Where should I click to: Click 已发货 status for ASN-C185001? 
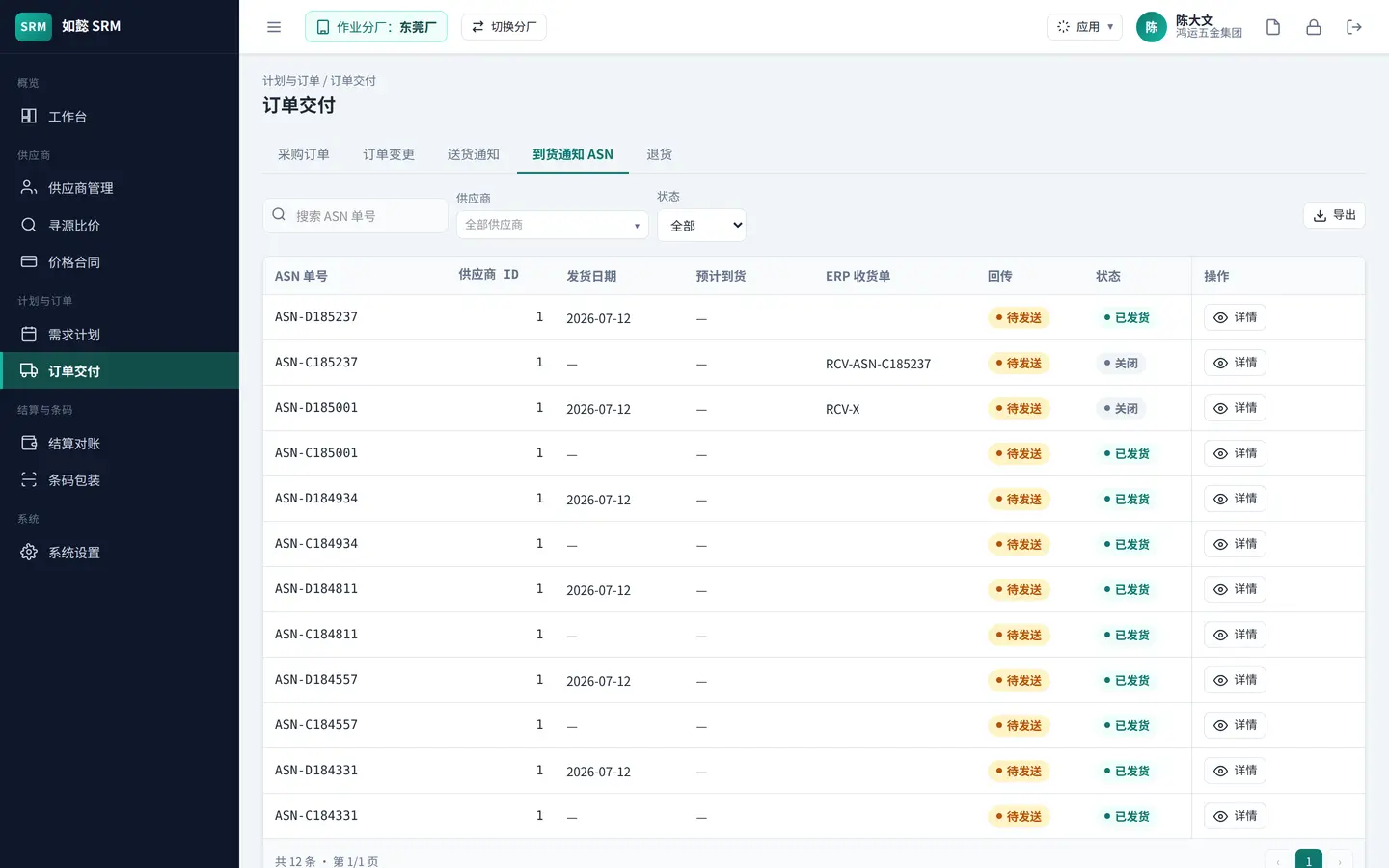(1127, 453)
